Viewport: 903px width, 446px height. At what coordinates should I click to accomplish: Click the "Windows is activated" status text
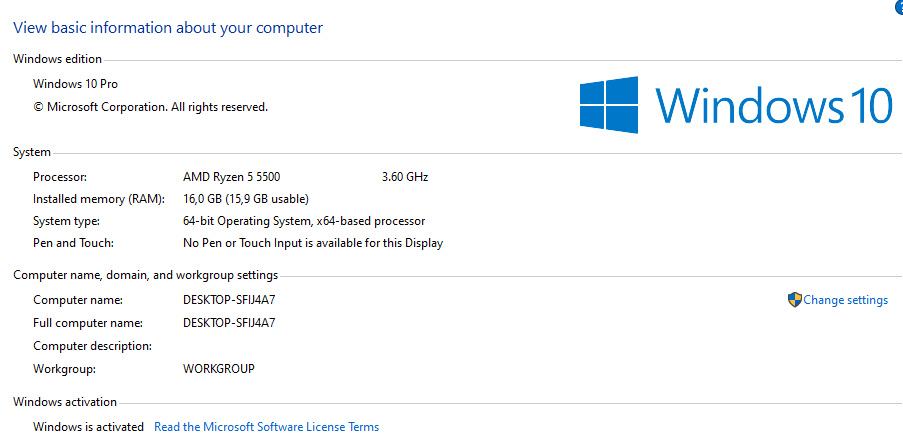pos(88,427)
